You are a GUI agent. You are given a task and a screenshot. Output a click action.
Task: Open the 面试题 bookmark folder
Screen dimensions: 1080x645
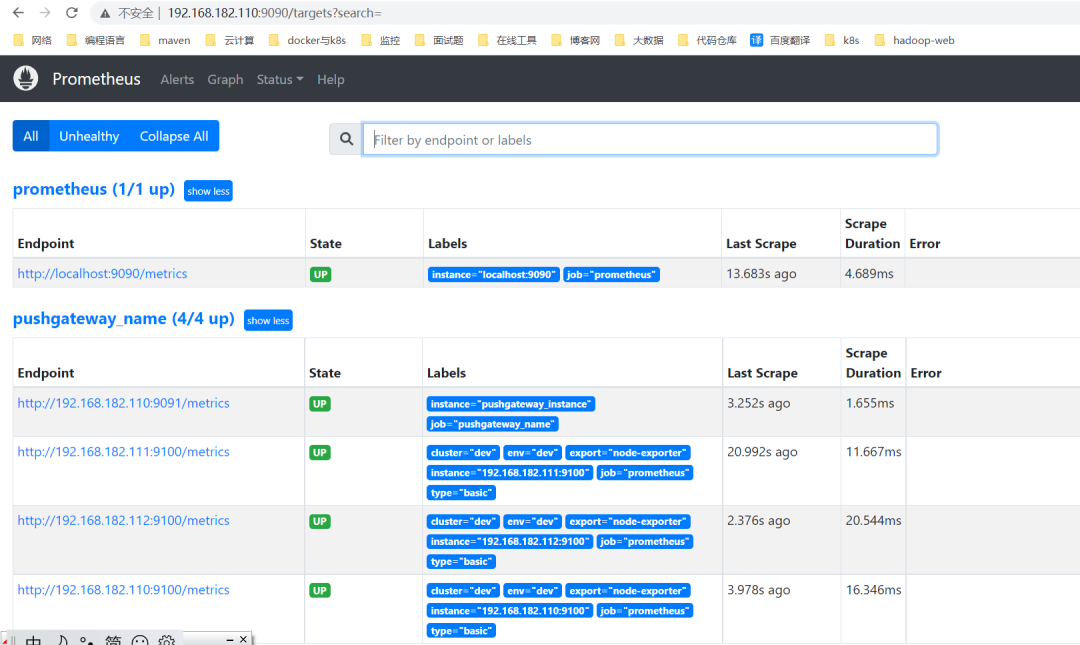[439, 40]
